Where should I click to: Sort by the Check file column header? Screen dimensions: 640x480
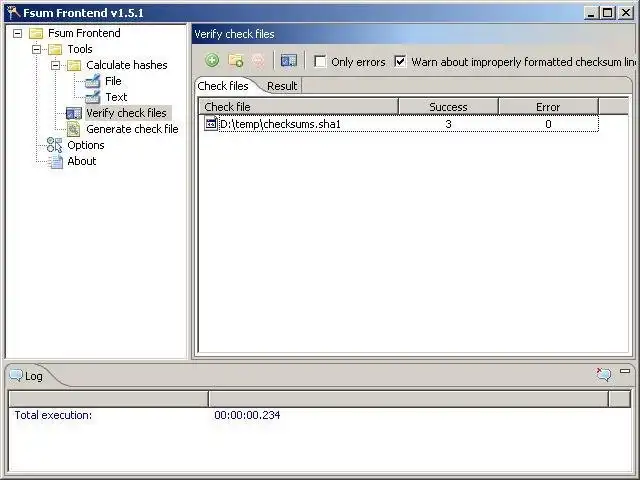tap(298, 107)
